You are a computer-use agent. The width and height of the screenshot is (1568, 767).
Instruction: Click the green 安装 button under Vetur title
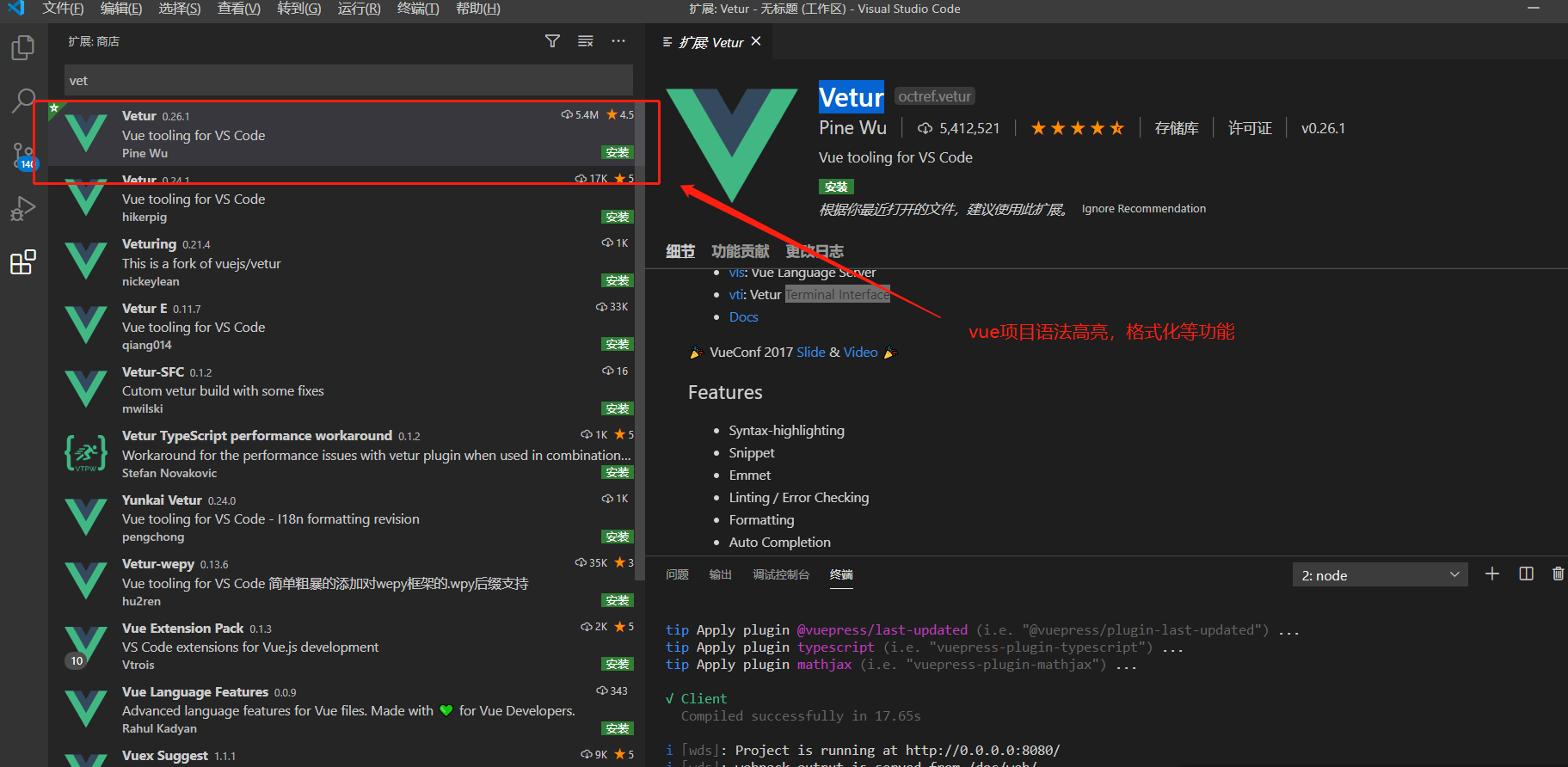pyautogui.click(x=835, y=187)
